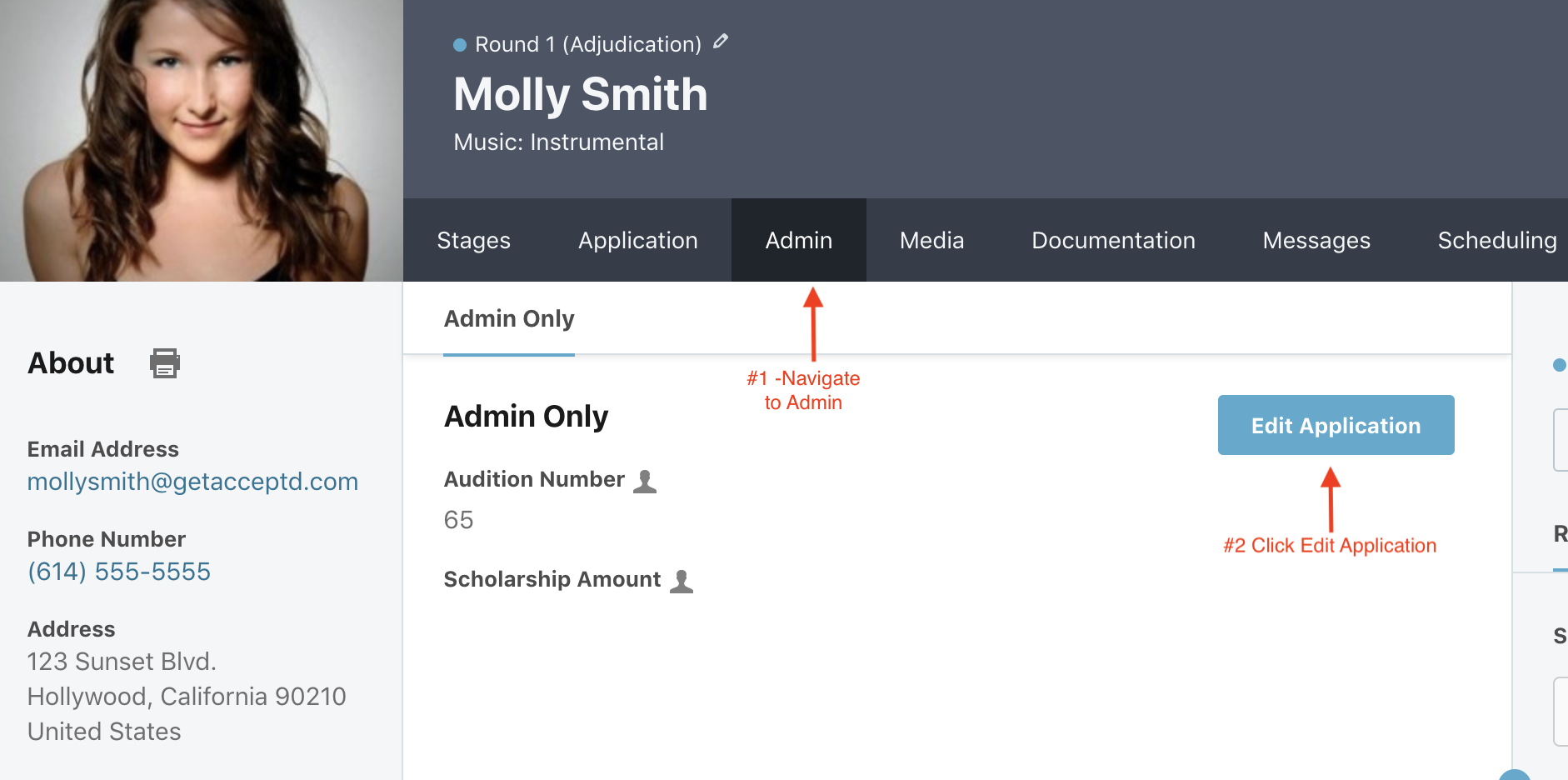The width and height of the screenshot is (1568, 780).
Task: Switch to the Application tab
Action: click(638, 240)
